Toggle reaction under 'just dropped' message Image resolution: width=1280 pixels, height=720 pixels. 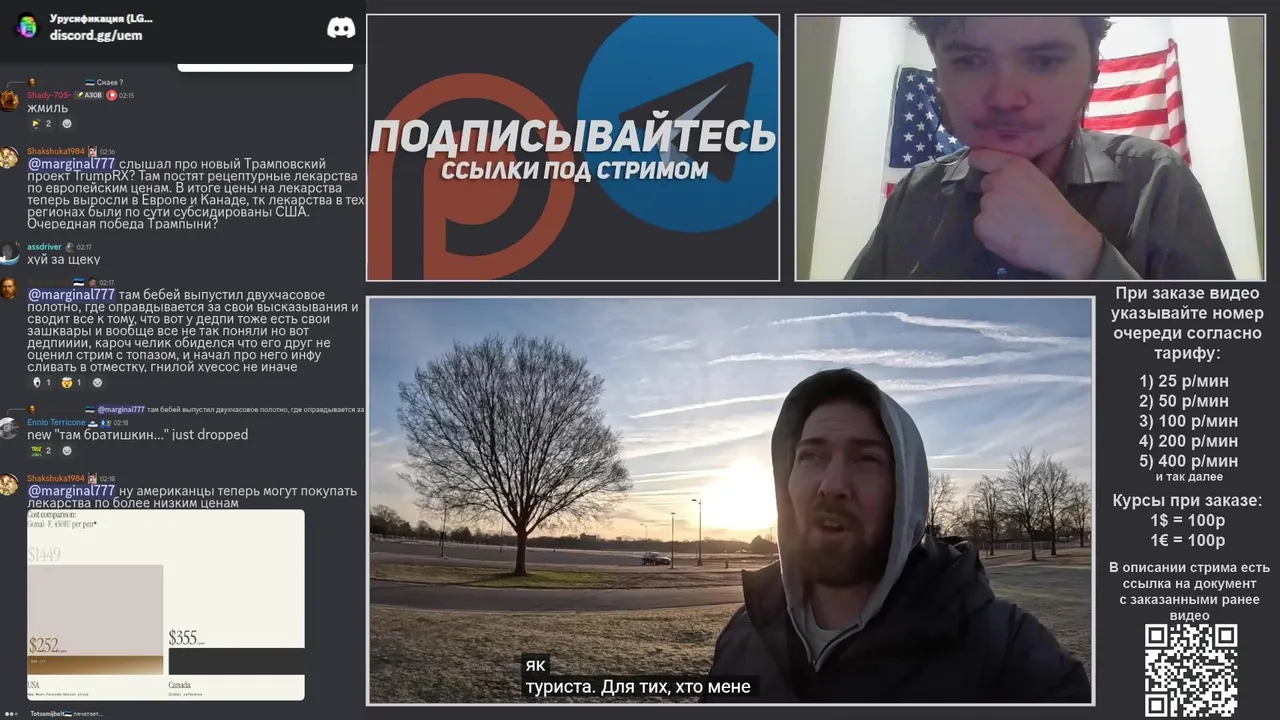click(x=41, y=451)
